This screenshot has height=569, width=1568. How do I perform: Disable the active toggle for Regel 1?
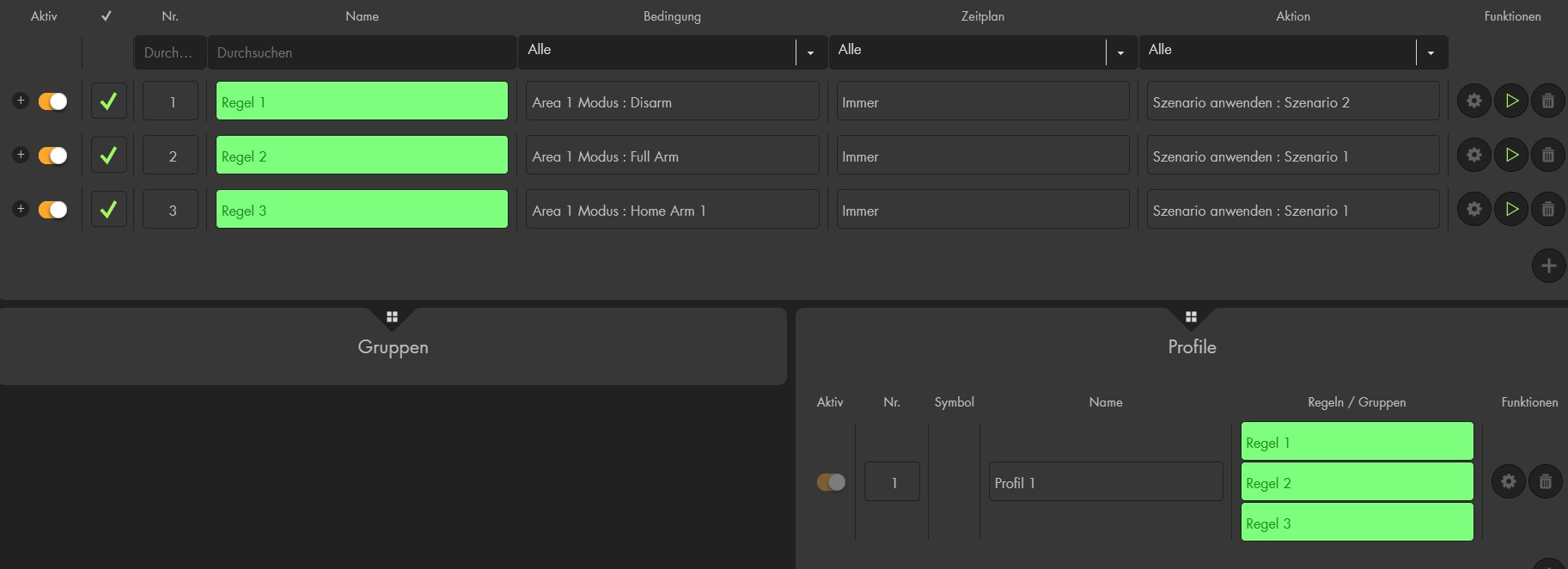pos(52,101)
